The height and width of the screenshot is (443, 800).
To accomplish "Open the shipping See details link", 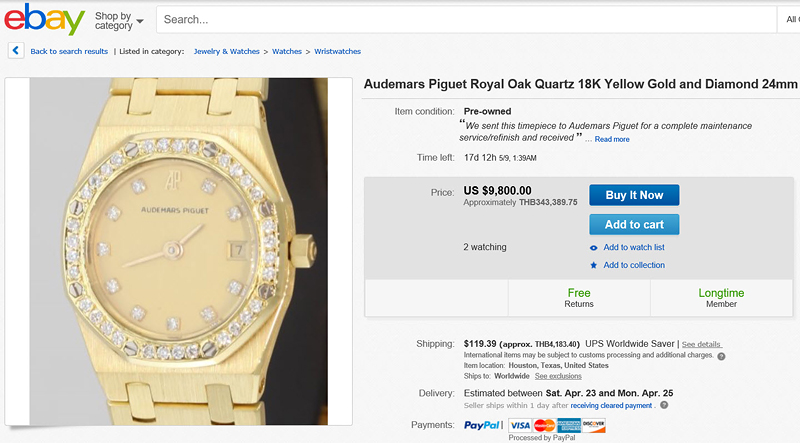I will (701, 344).
